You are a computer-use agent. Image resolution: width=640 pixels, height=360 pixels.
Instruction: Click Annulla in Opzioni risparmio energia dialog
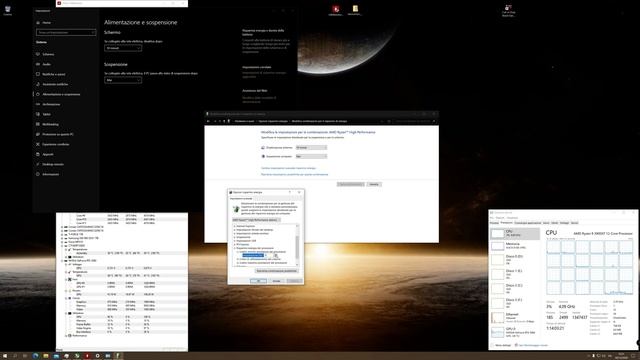point(276,281)
